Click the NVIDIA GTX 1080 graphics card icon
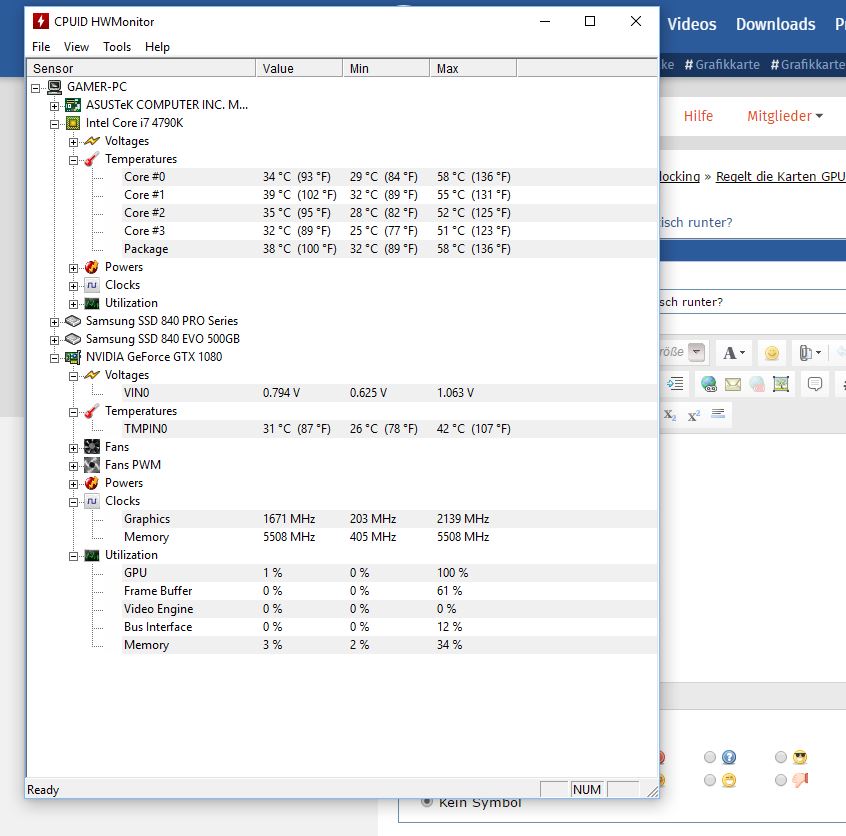846x836 pixels. pyautogui.click(x=73, y=357)
